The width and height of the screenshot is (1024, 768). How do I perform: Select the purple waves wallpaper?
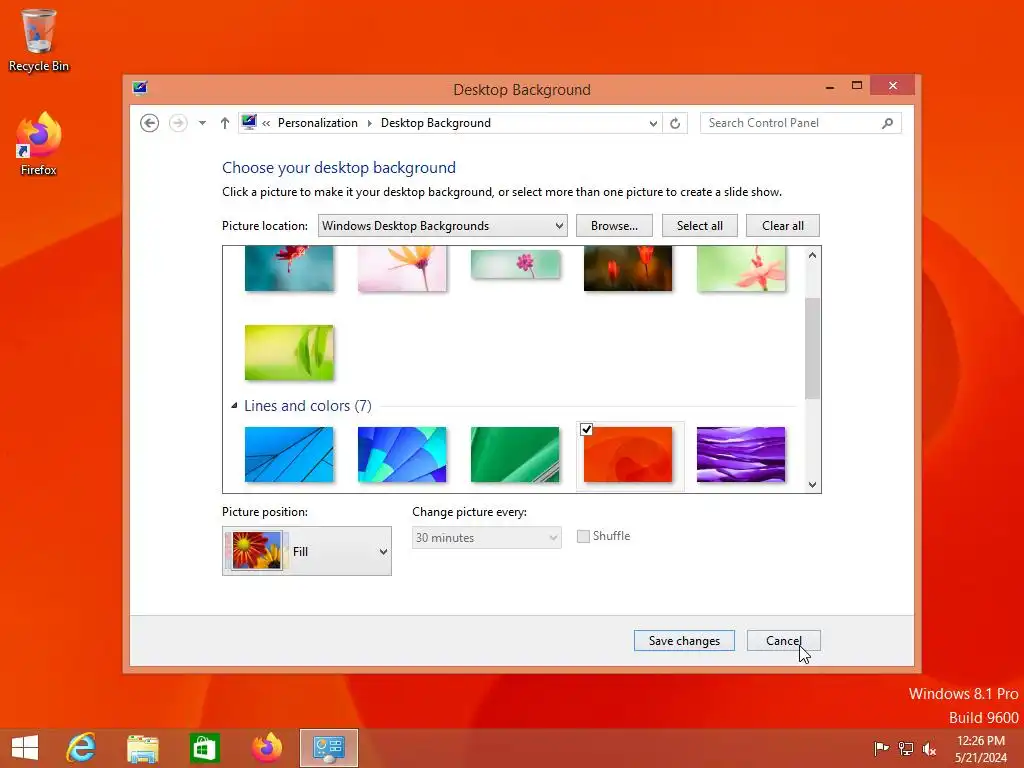click(x=741, y=455)
